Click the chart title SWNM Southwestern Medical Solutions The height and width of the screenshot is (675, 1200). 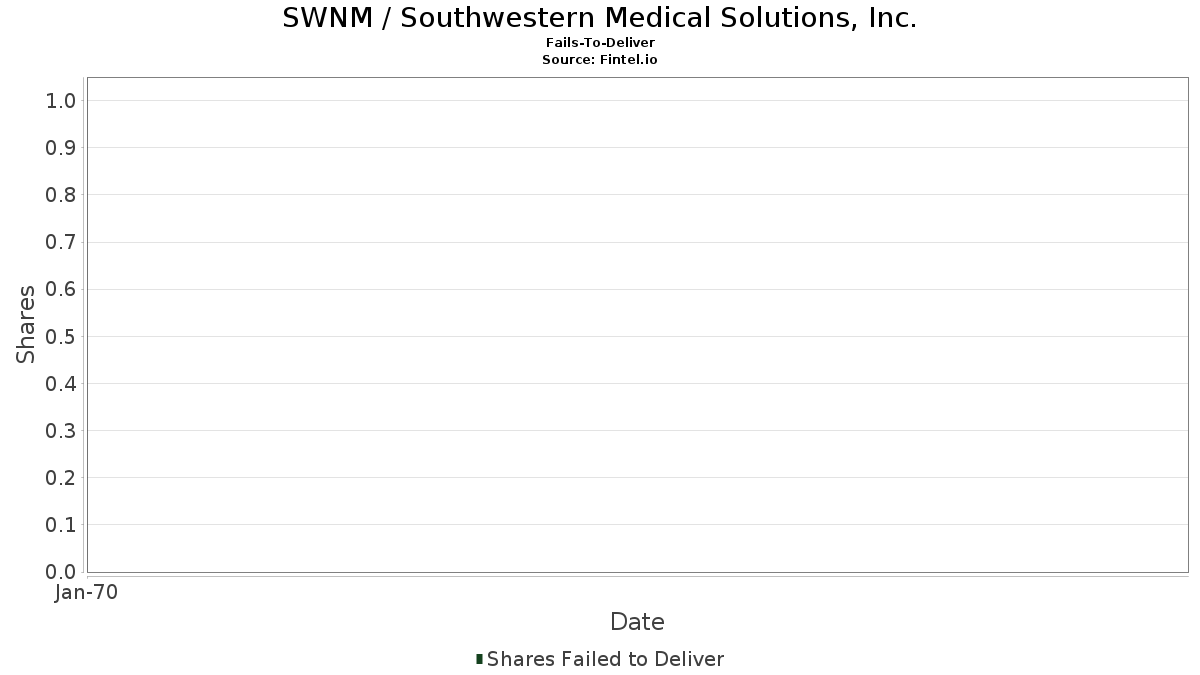tap(600, 18)
